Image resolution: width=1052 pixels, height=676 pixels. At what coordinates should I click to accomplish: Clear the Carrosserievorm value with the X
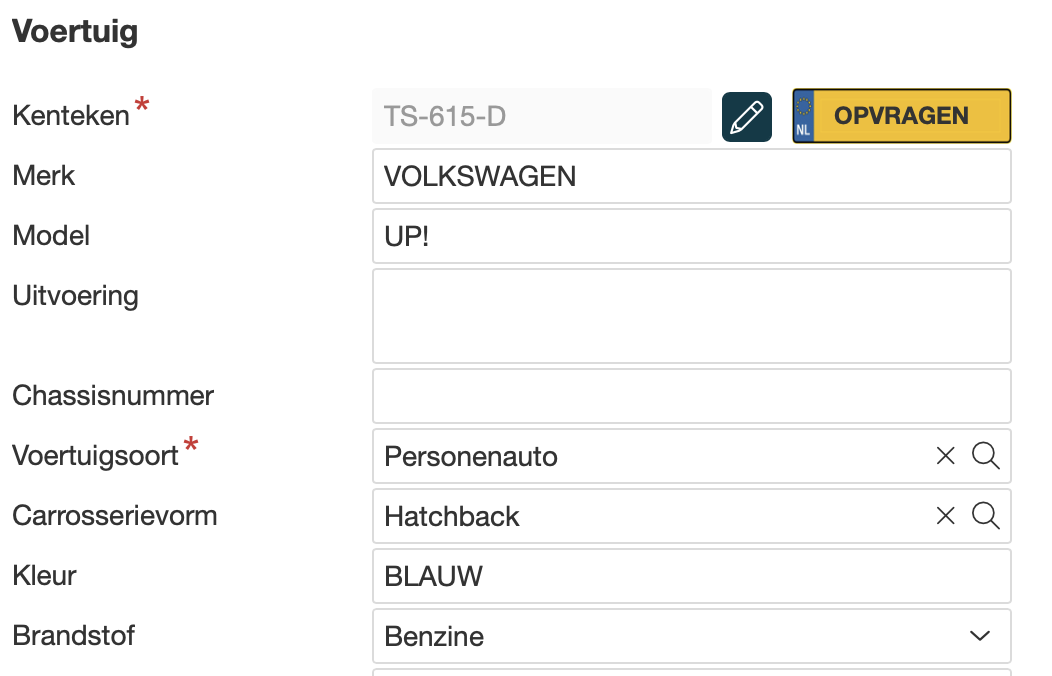pos(945,516)
